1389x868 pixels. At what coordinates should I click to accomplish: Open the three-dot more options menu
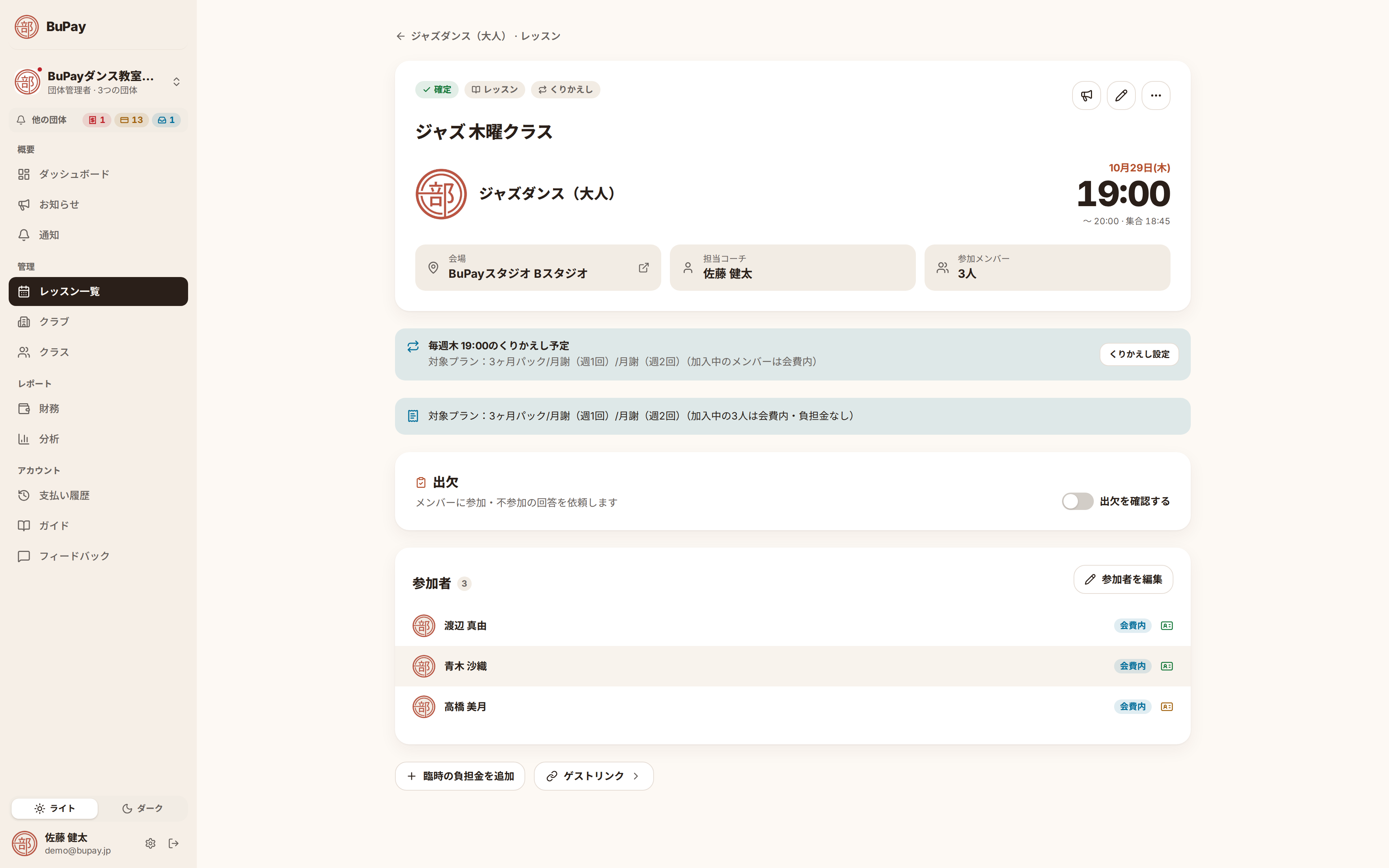pos(1155,95)
